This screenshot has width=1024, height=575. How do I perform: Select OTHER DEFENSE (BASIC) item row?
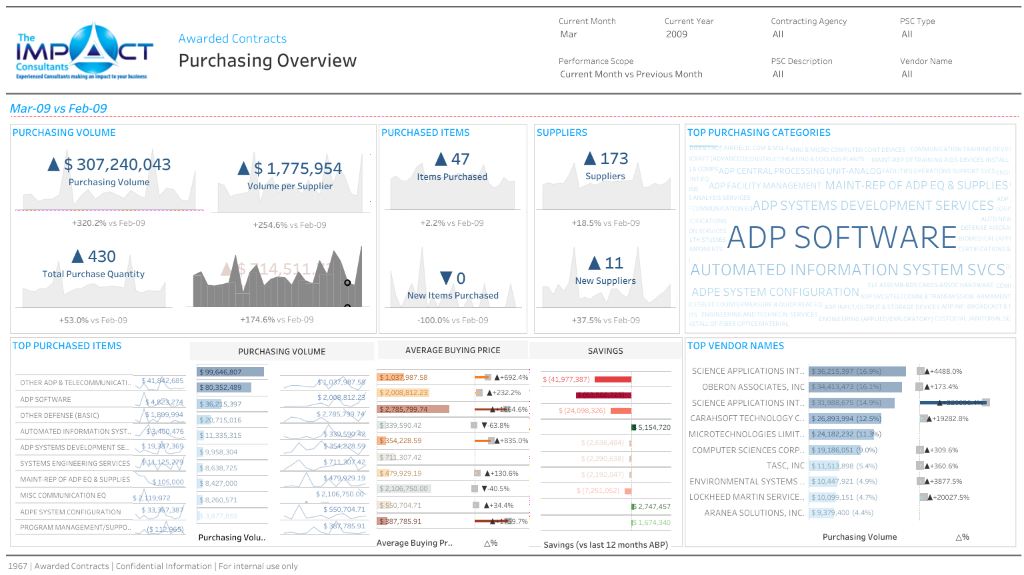(x=59, y=416)
